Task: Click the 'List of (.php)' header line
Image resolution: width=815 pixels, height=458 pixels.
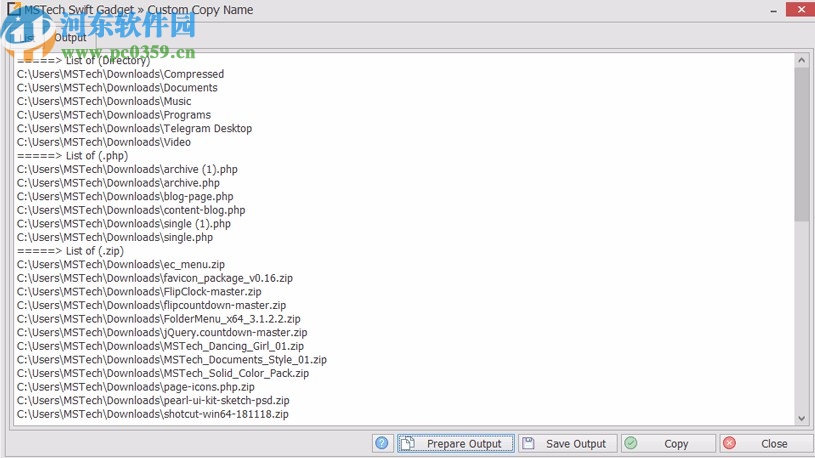Action: click(72, 155)
